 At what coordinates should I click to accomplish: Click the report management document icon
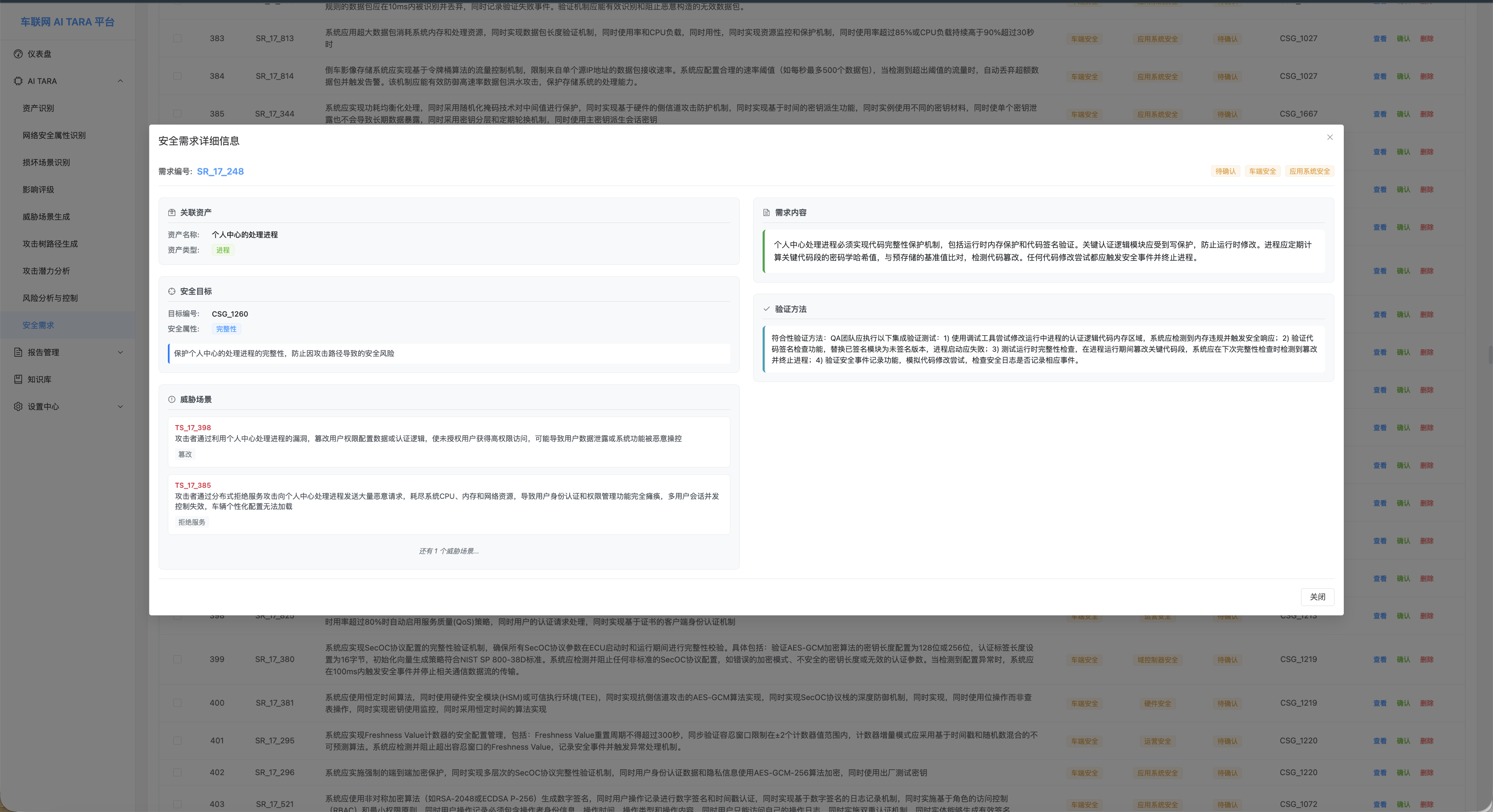tap(18, 352)
